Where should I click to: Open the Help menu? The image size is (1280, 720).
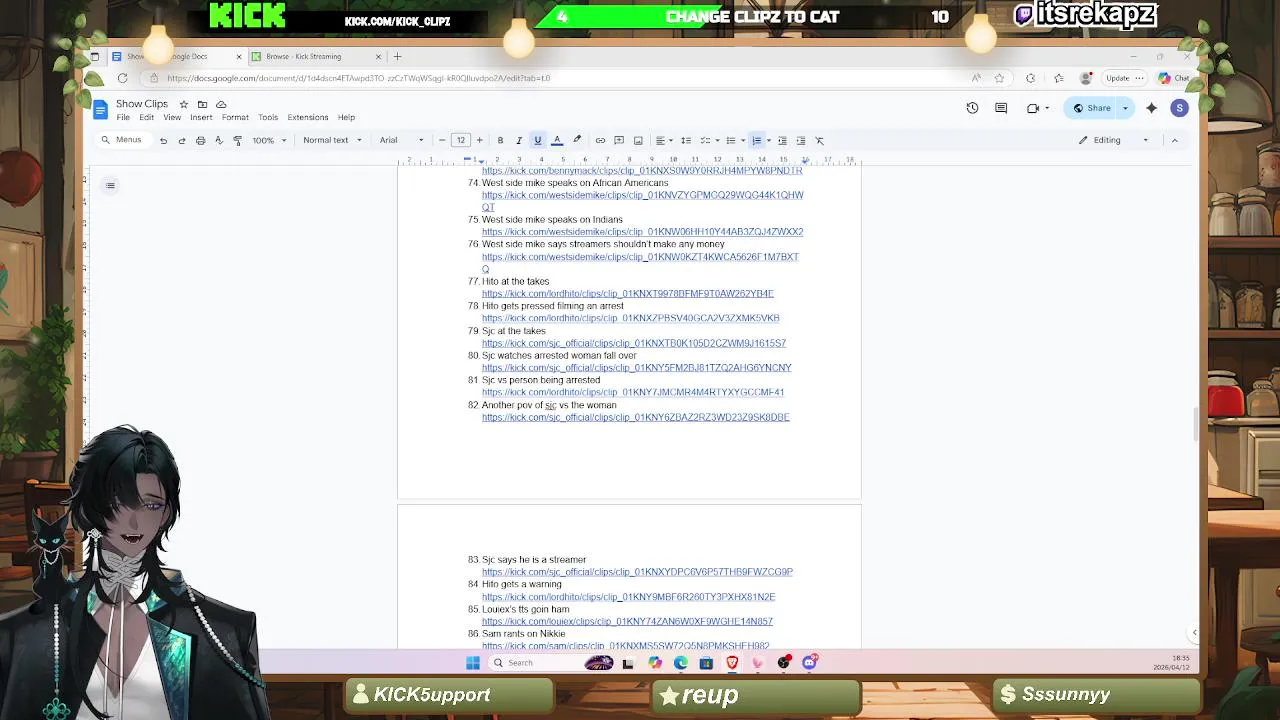click(346, 117)
